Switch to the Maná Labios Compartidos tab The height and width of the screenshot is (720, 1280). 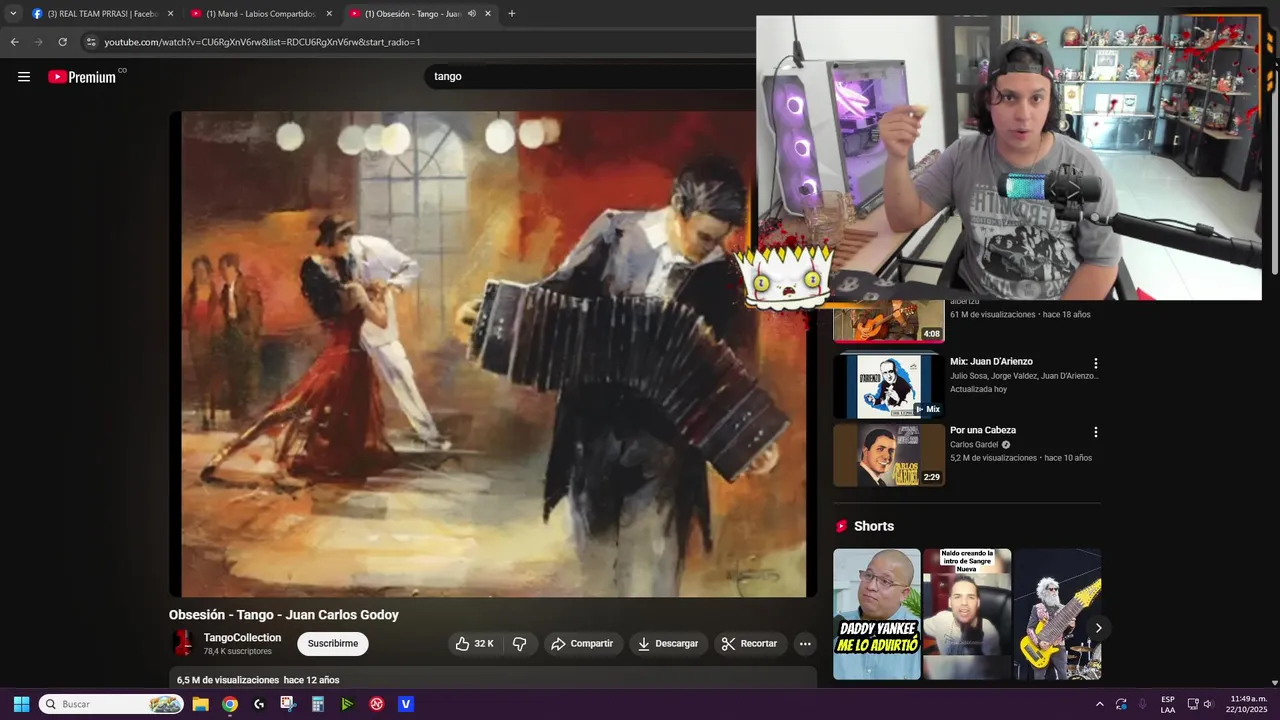(x=260, y=14)
